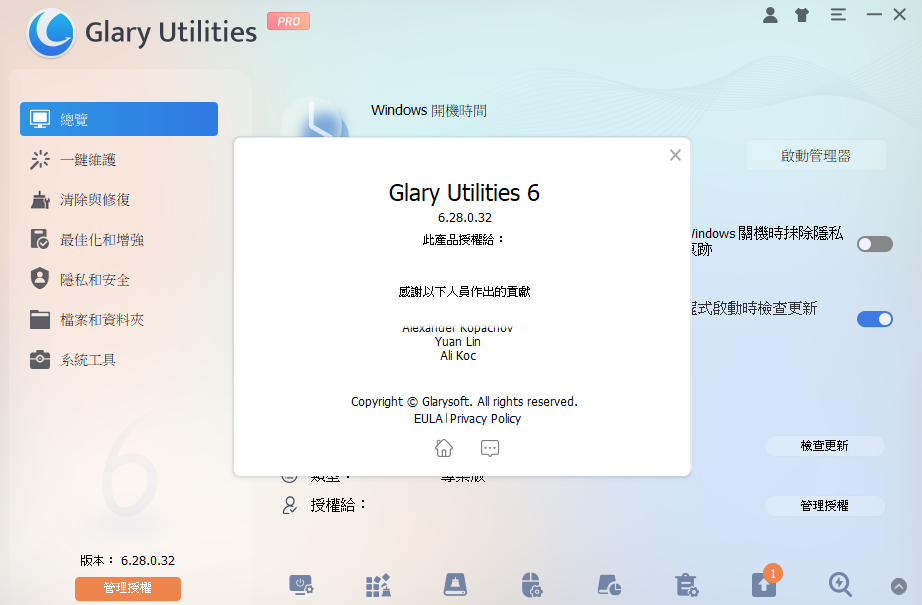Viewport: 922px width, 605px height.
Task: Click the PRO badge
Action: click(x=288, y=21)
